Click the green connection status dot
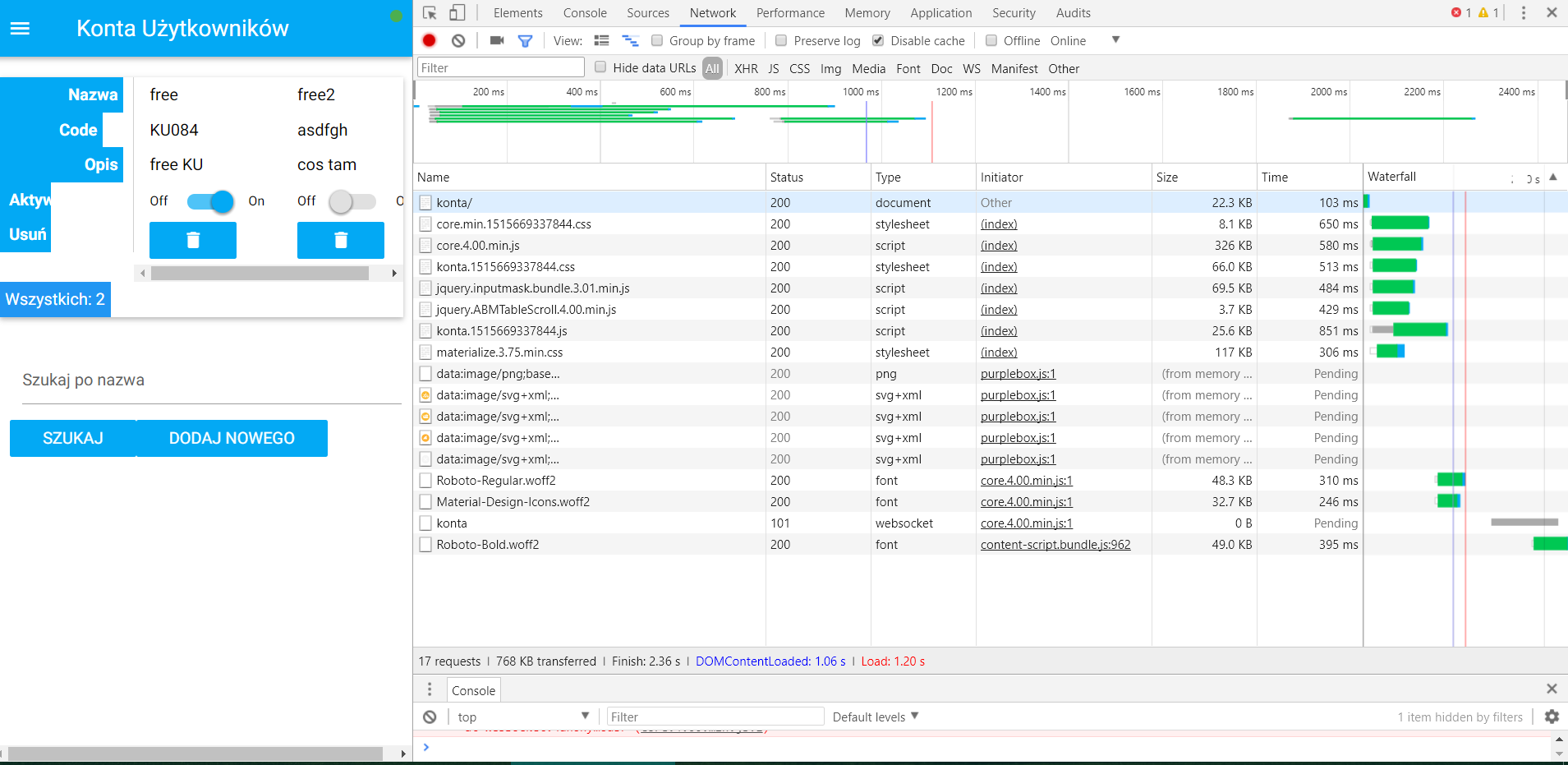Screen dimensions: 1568x765 point(396,16)
